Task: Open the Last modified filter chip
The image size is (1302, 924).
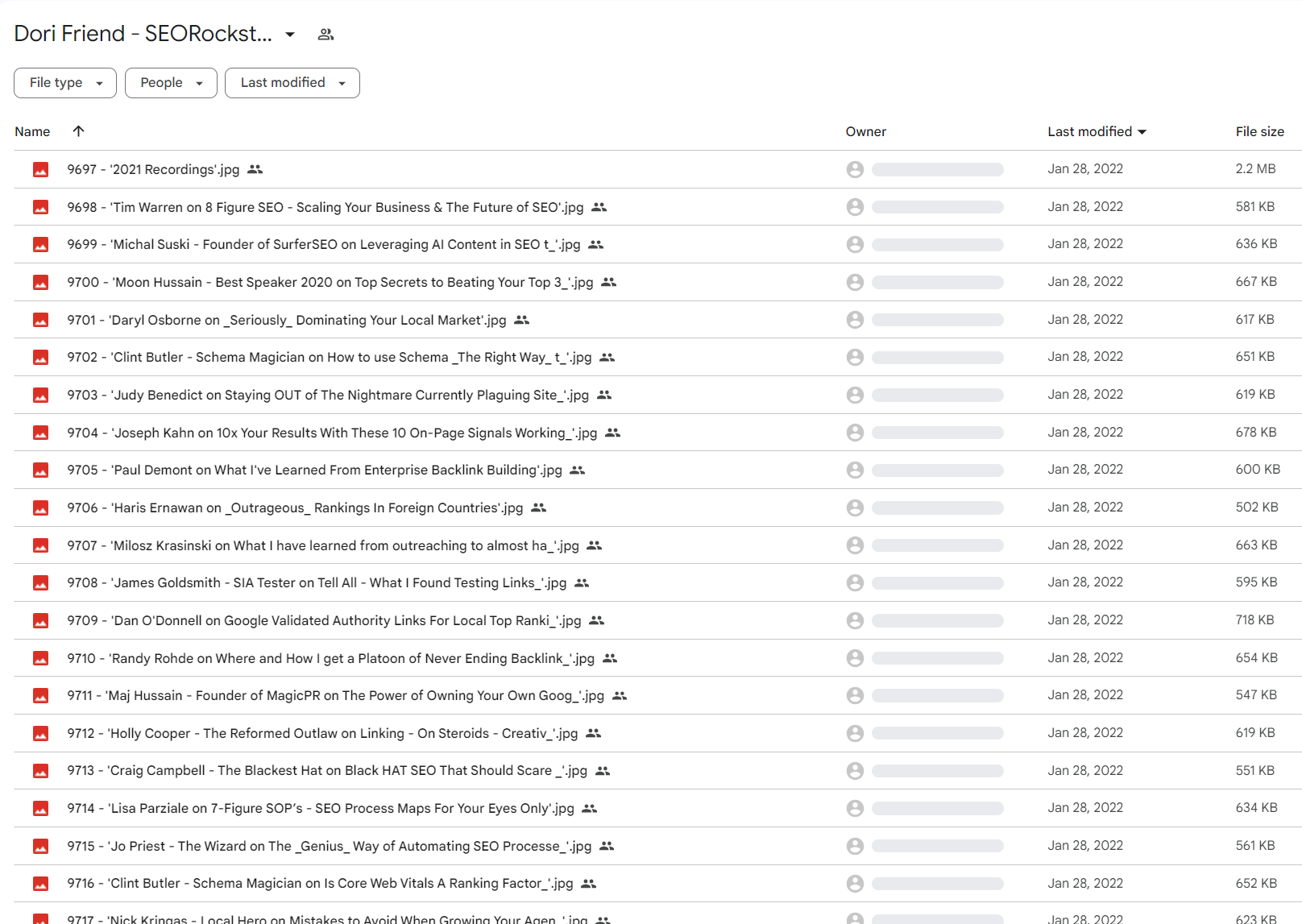Action: (292, 83)
